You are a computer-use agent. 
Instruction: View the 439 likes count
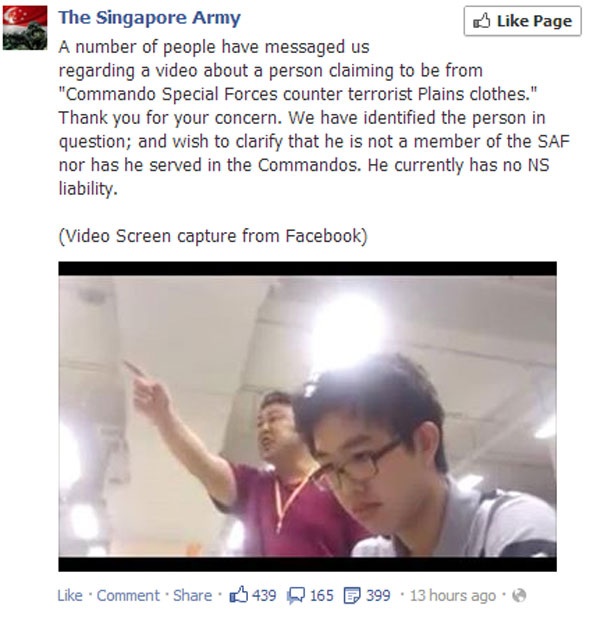tap(264, 595)
